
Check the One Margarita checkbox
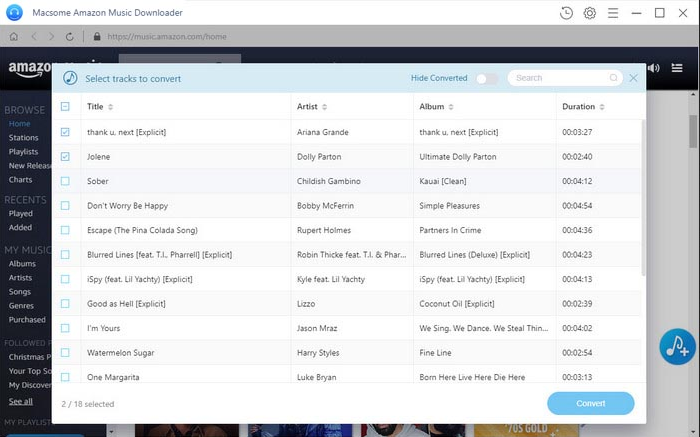pos(65,377)
